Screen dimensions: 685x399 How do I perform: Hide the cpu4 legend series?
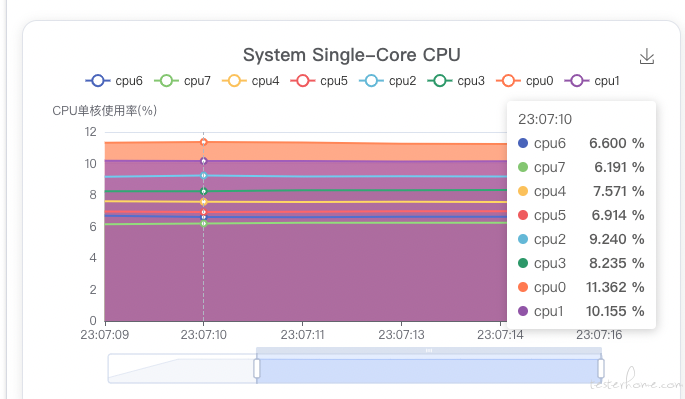point(251,81)
